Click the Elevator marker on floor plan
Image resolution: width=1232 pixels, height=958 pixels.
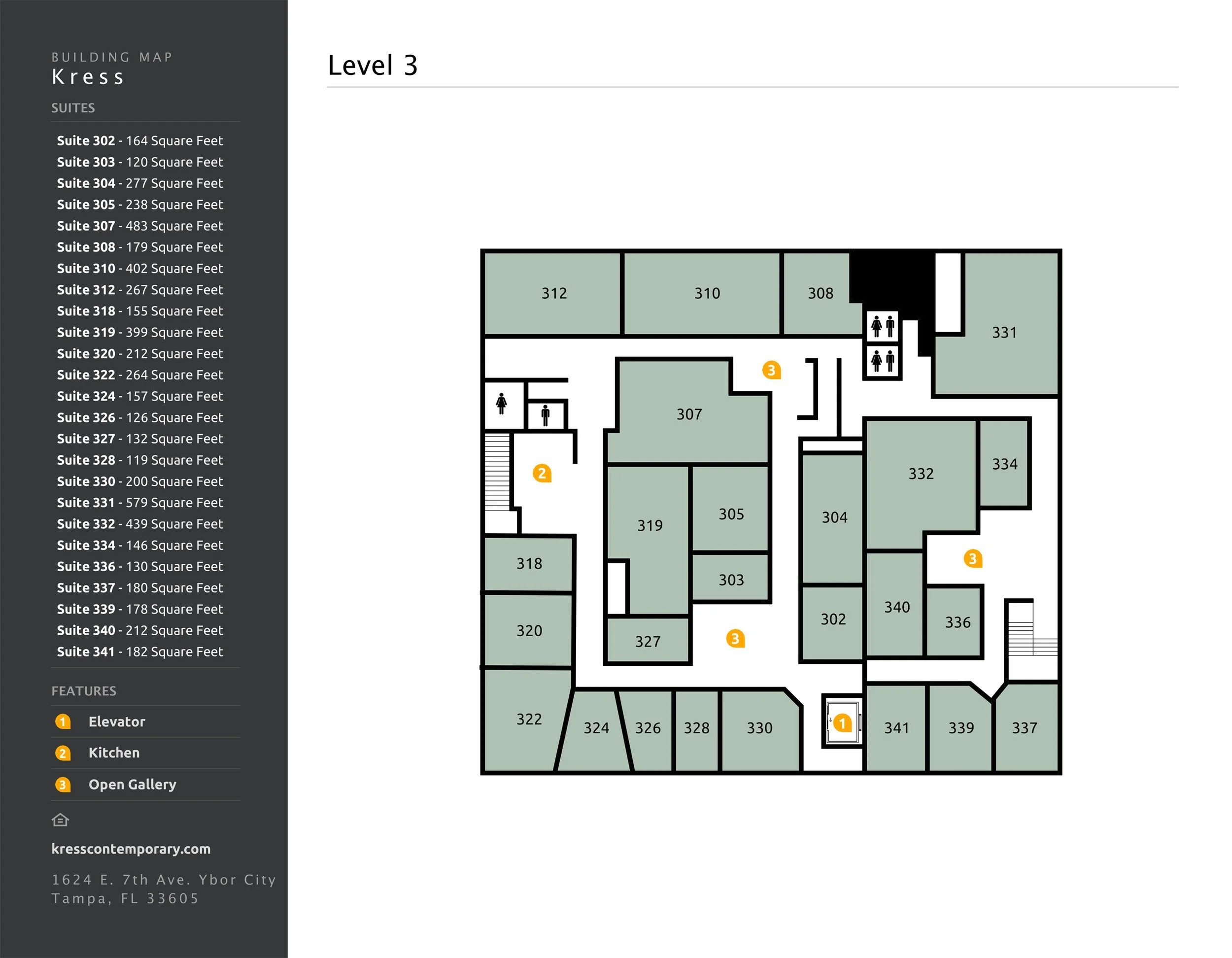[842, 723]
